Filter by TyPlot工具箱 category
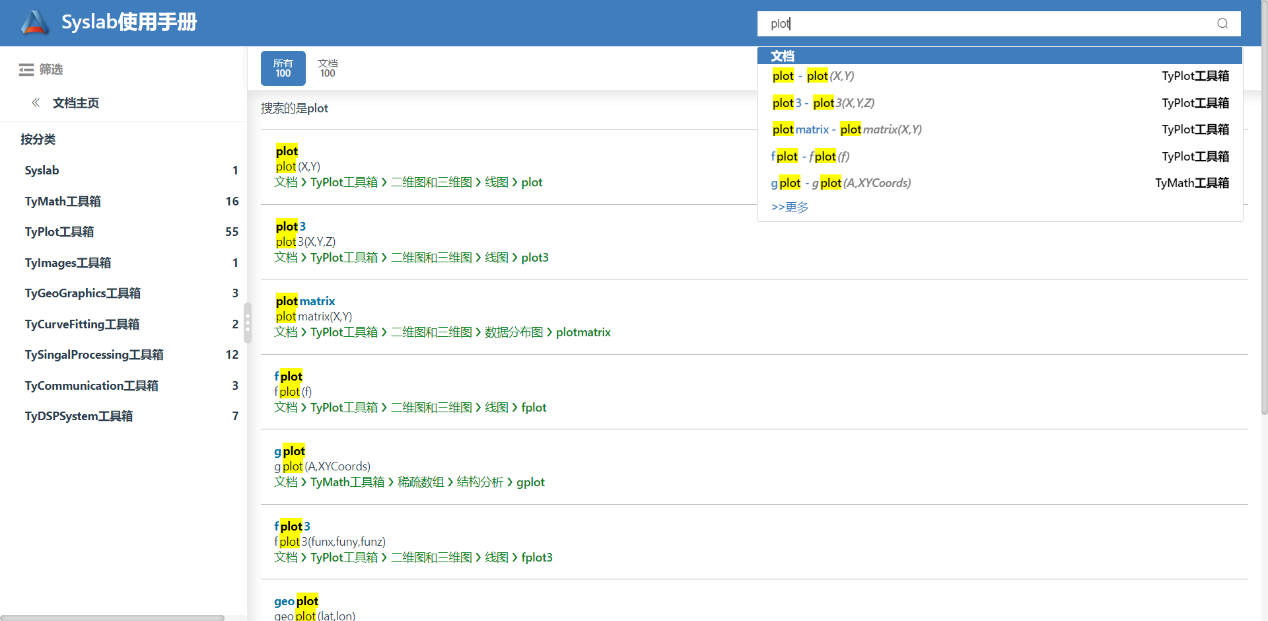This screenshot has width=1268, height=621. click(60, 232)
